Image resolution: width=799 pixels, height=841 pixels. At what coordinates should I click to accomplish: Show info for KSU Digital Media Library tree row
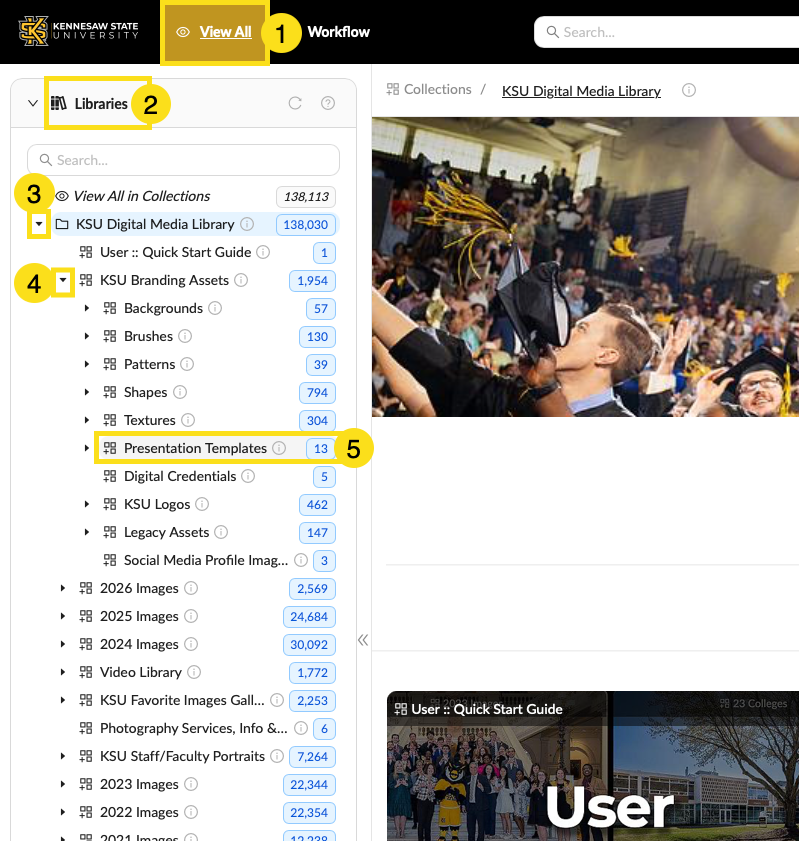tap(247, 224)
